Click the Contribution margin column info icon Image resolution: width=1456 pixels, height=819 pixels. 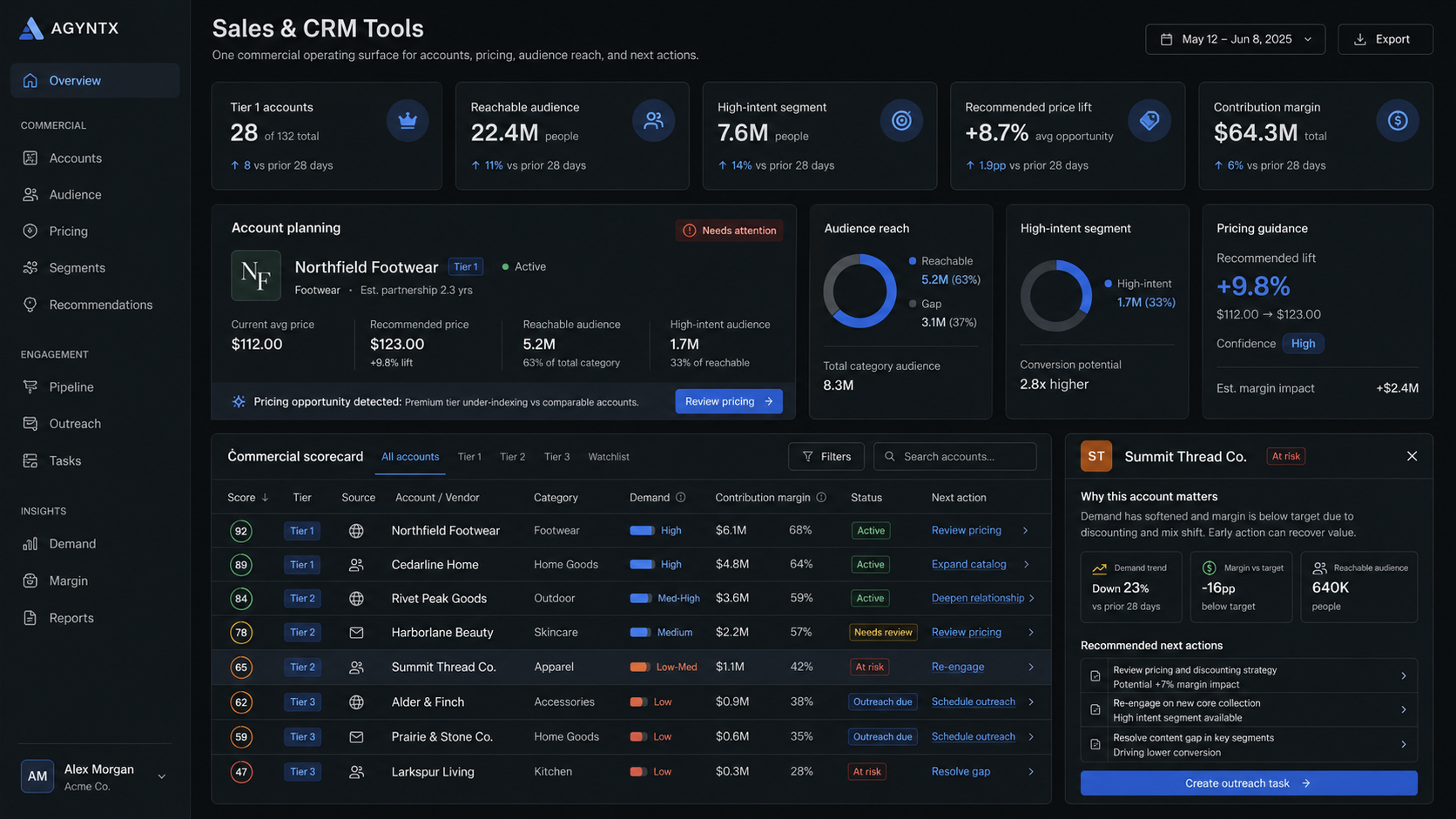click(x=821, y=497)
